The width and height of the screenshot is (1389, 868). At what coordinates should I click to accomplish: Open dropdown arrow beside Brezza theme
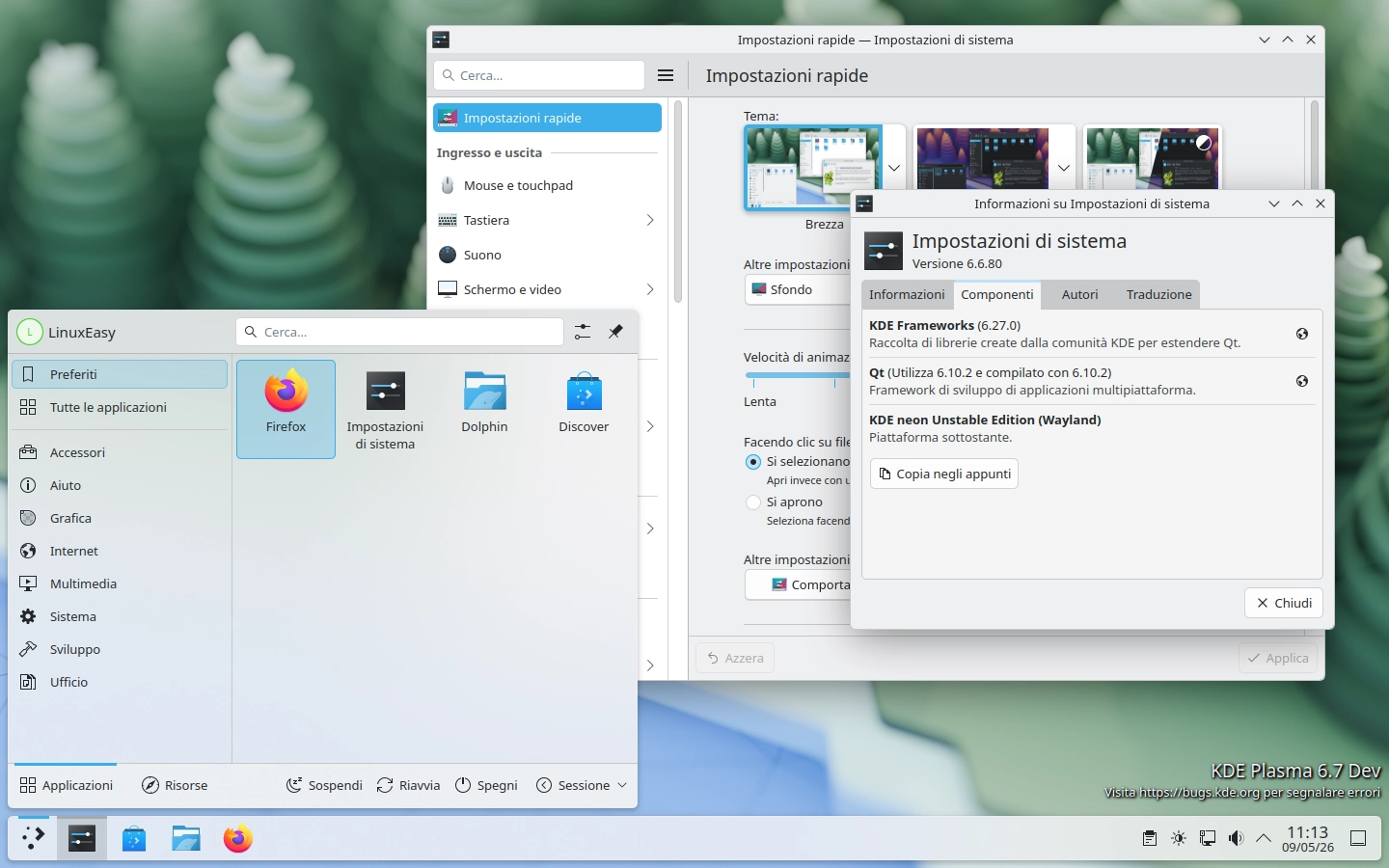point(894,168)
